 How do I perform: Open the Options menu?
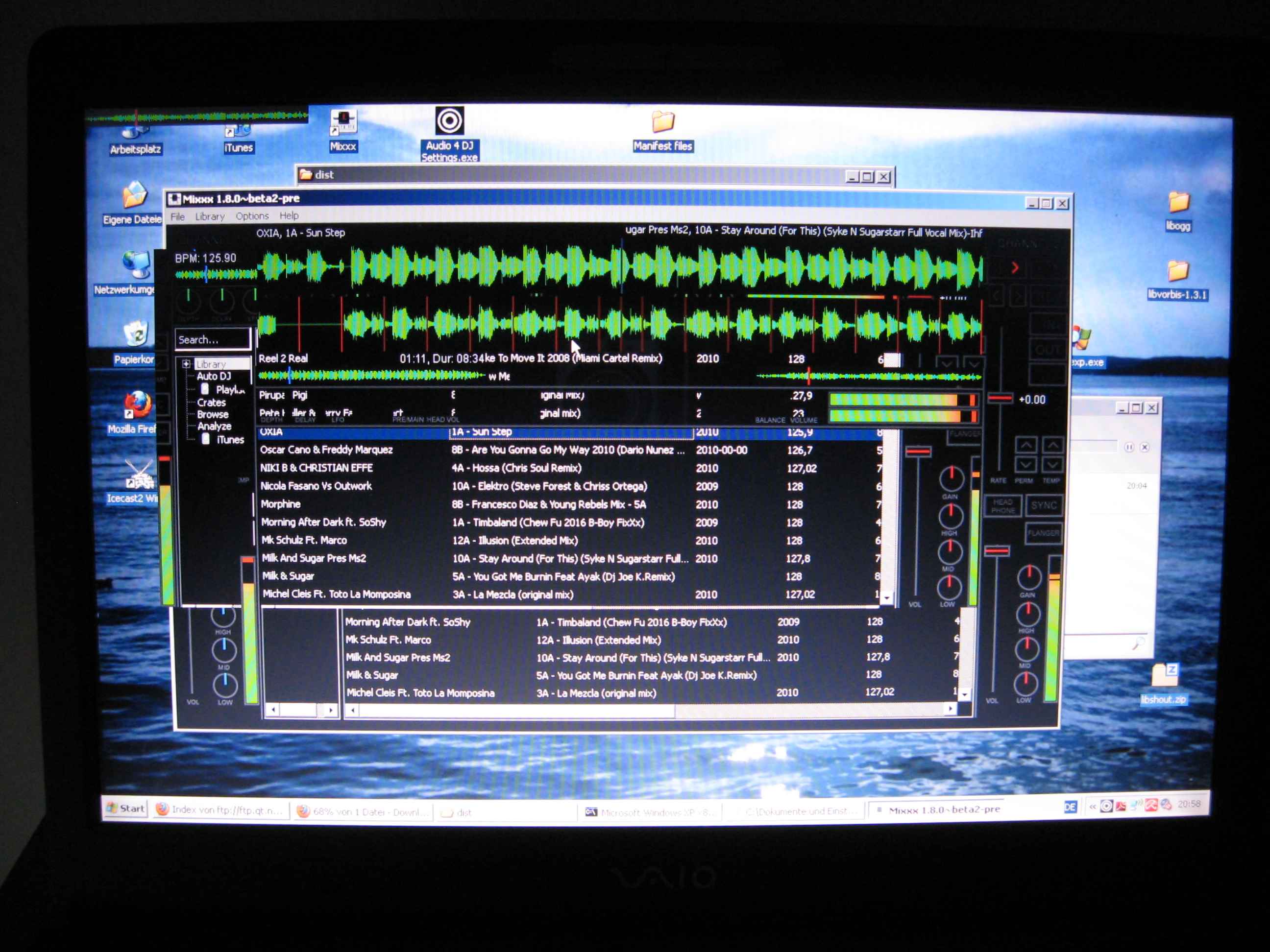click(252, 216)
